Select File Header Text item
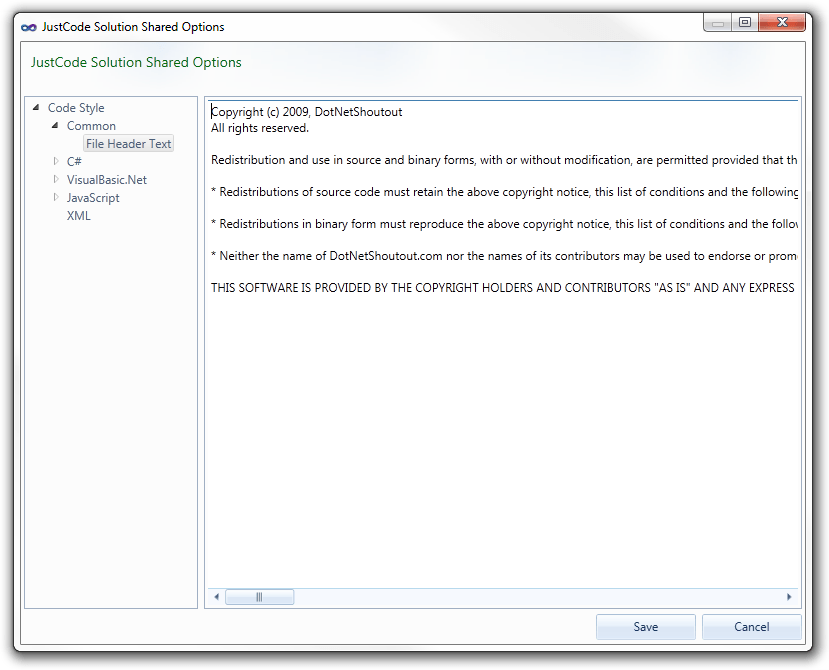The width and height of the screenshot is (829, 670). tap(128, 144)
